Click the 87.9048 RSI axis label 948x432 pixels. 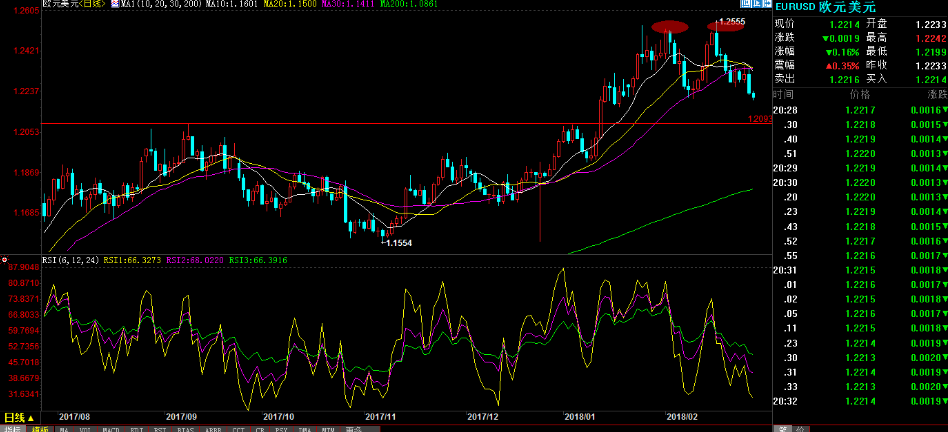coord(26,267)
